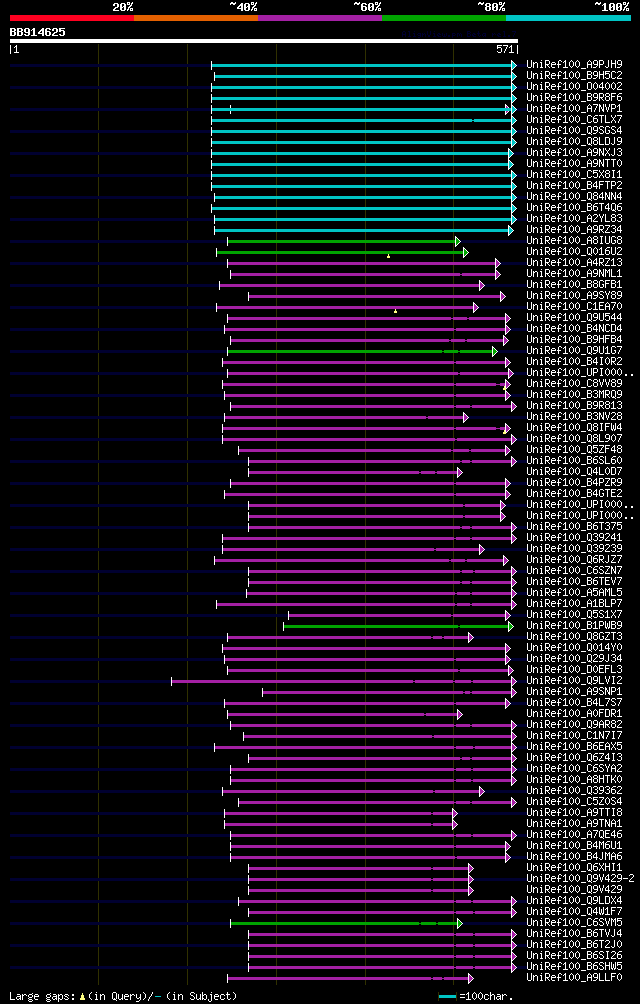Image resolution: width=640 pixels, height=1004 pixels.
Task: Select hit label UniRef100_A9RZ34
Action: click(574, 230)
